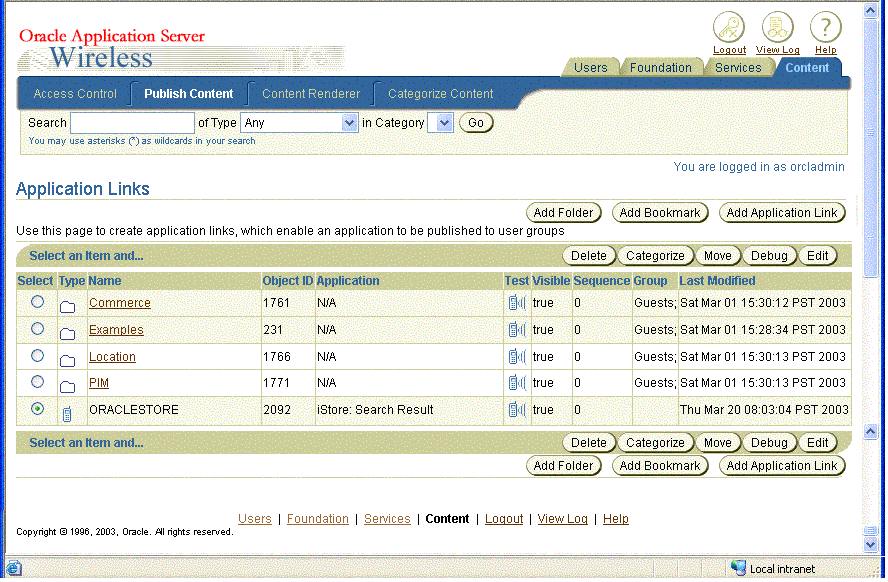Click the bottom Move button
Screen dimensions: 888x582
click(718, 443)
